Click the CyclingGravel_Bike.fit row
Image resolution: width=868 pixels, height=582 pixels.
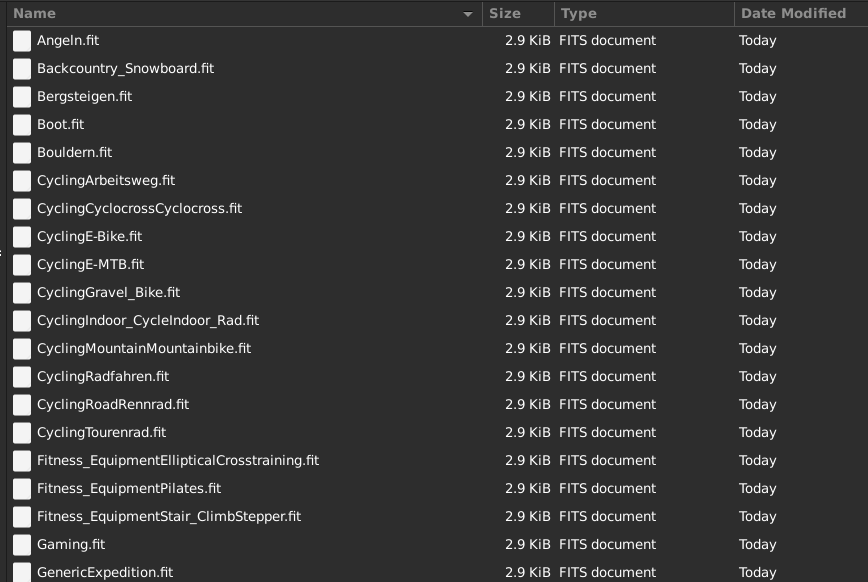coord(108,293)
